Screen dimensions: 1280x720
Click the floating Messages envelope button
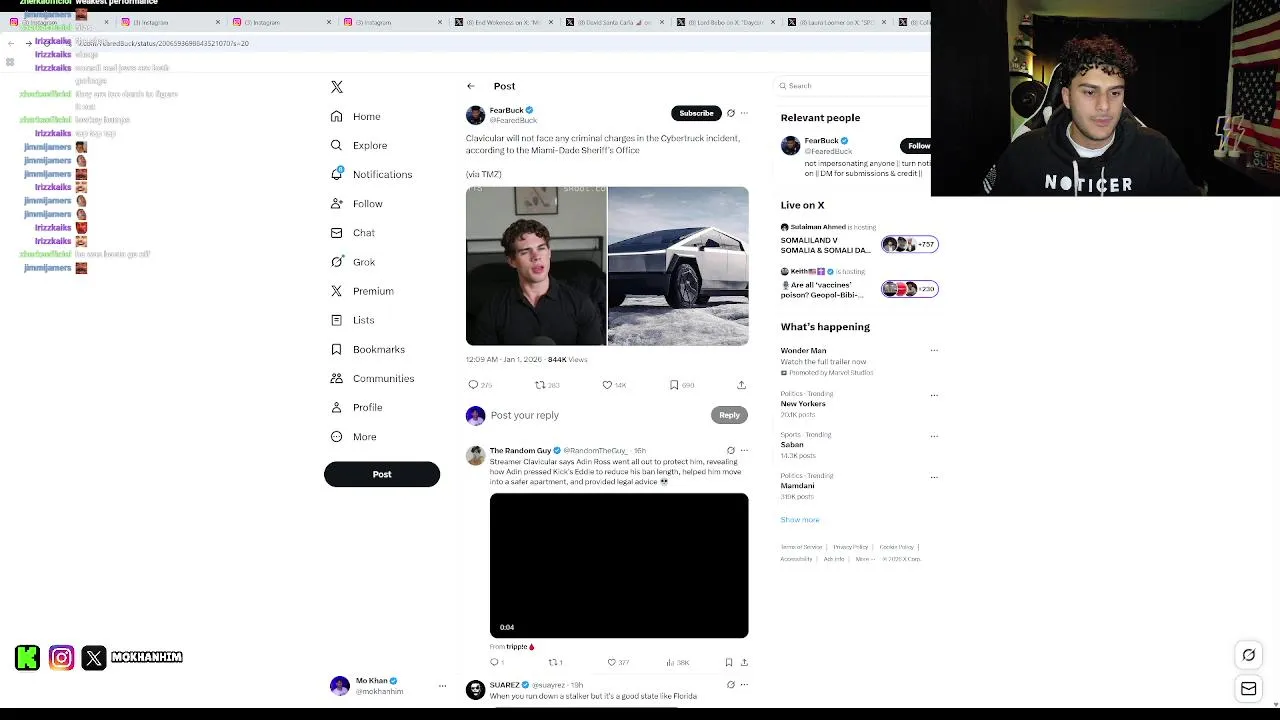[1249, 689]
